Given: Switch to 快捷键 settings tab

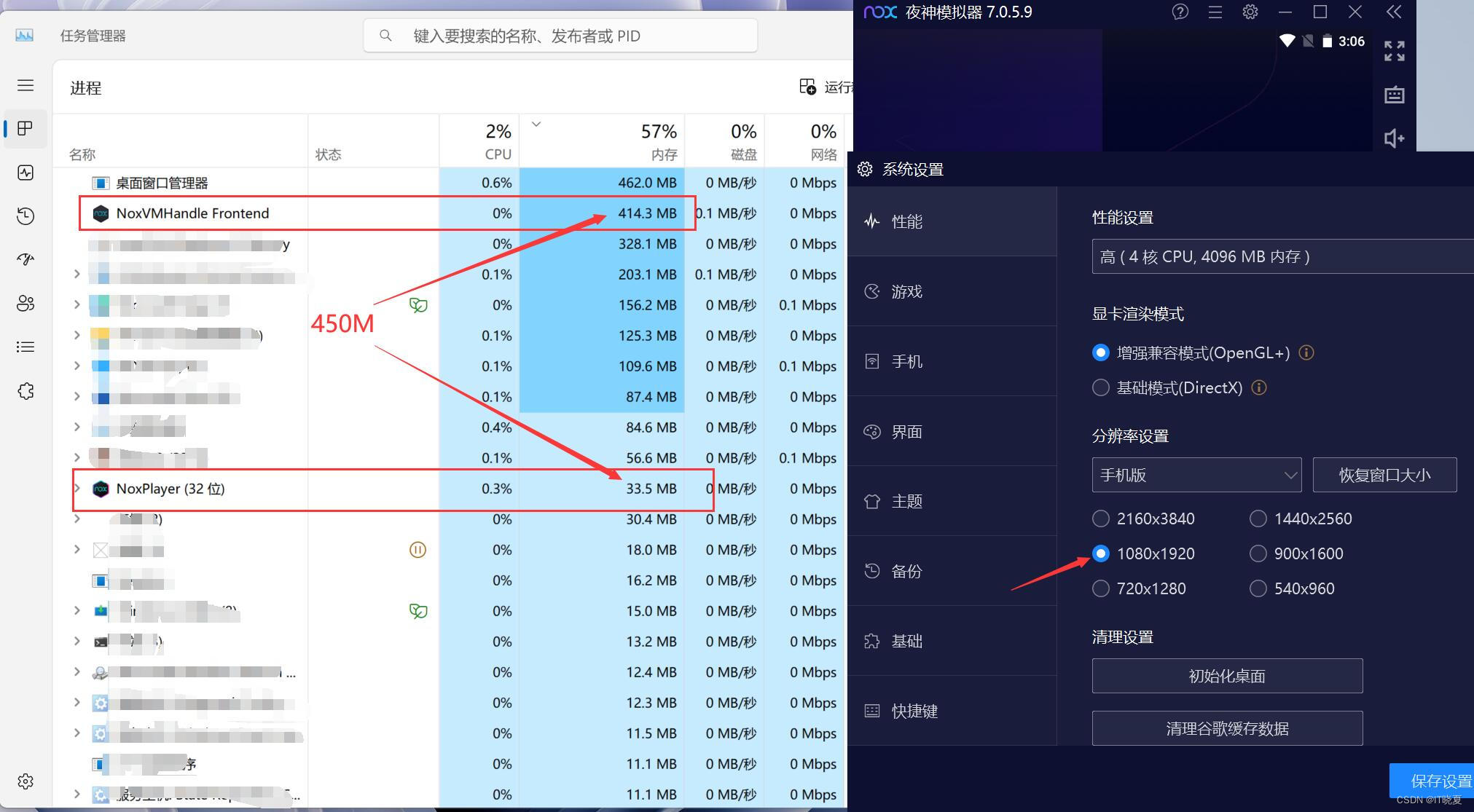Looking at the screenshot, I should click(914, 712).
